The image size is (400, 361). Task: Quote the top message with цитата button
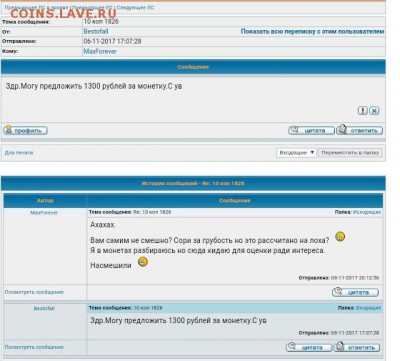[x=311, y=130]
